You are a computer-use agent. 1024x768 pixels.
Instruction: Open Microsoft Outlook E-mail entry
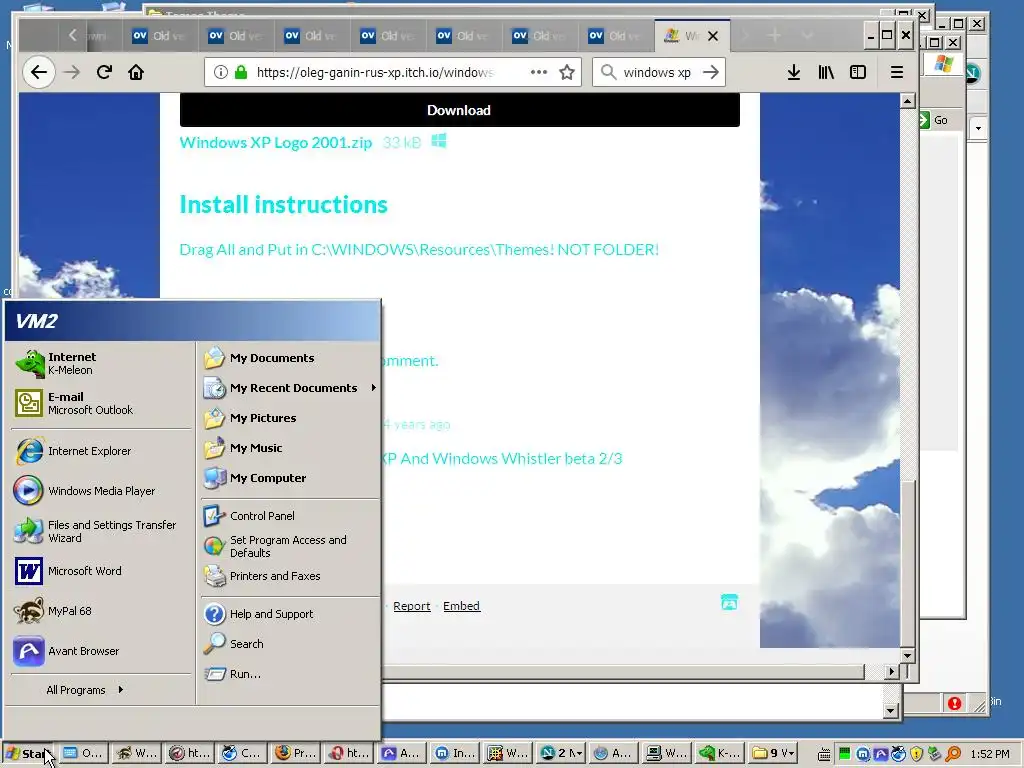(x=101, y=403)
